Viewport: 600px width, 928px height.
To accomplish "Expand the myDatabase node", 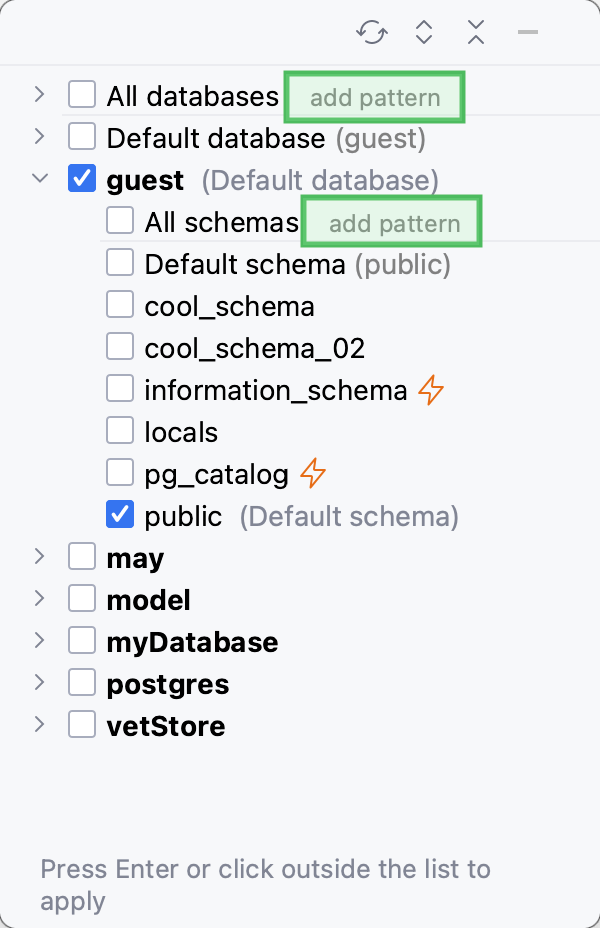I will click(39, 640).
